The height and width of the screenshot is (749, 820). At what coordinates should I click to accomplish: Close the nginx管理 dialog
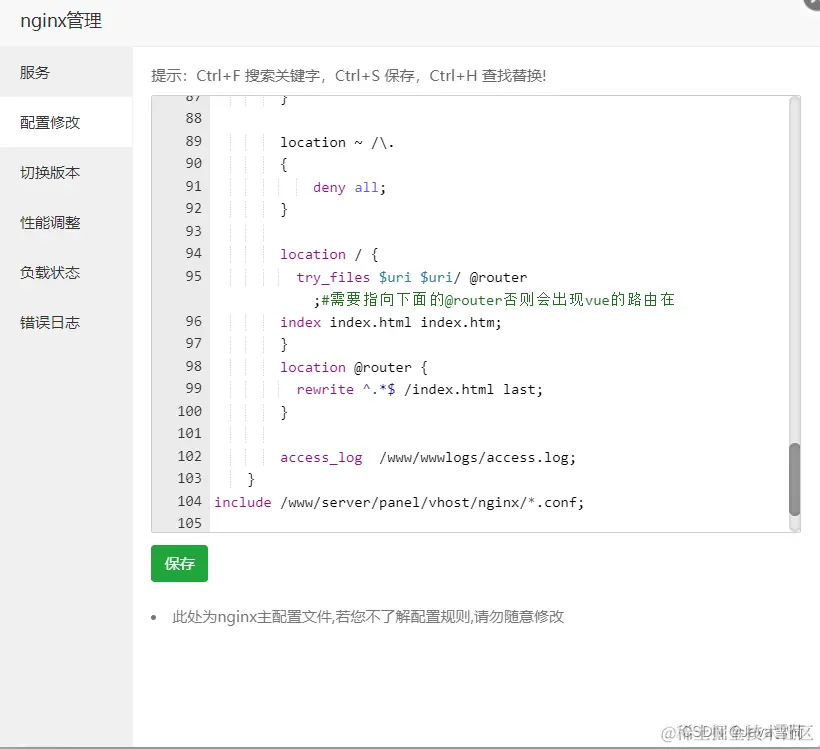[x=814, y=3]
